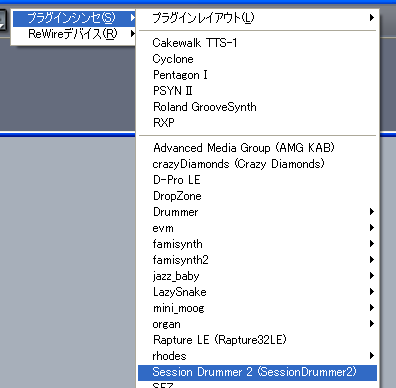Click the arrow beside ReWireデバイス(R)
Image resolution: width=396 pixels, height=388 pixels.
(x=133, y=34)
